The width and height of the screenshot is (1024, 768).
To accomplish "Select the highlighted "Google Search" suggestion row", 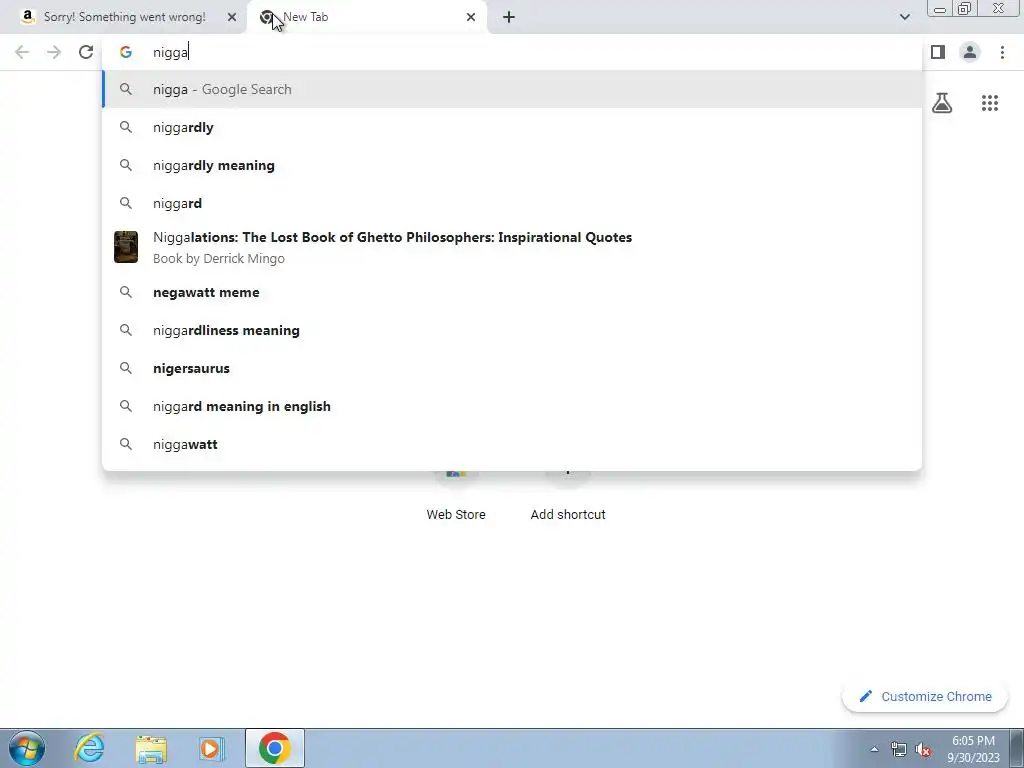I will 512,89.
